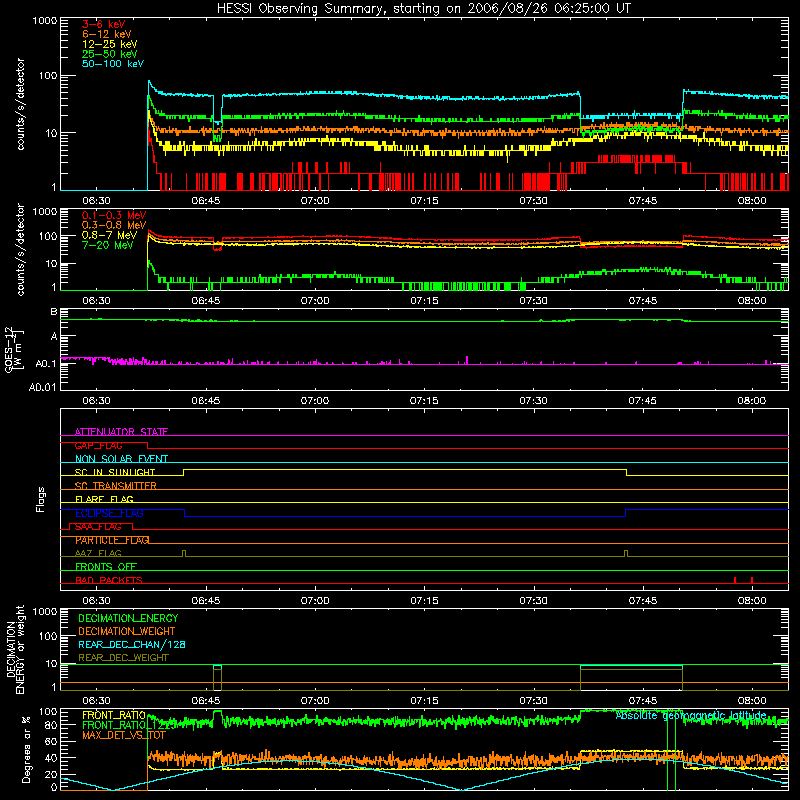Screen dimensions: 800x800
Task: Select the 3-6 keV legend label
Action: pyautogui.click(x=103, y=24)
